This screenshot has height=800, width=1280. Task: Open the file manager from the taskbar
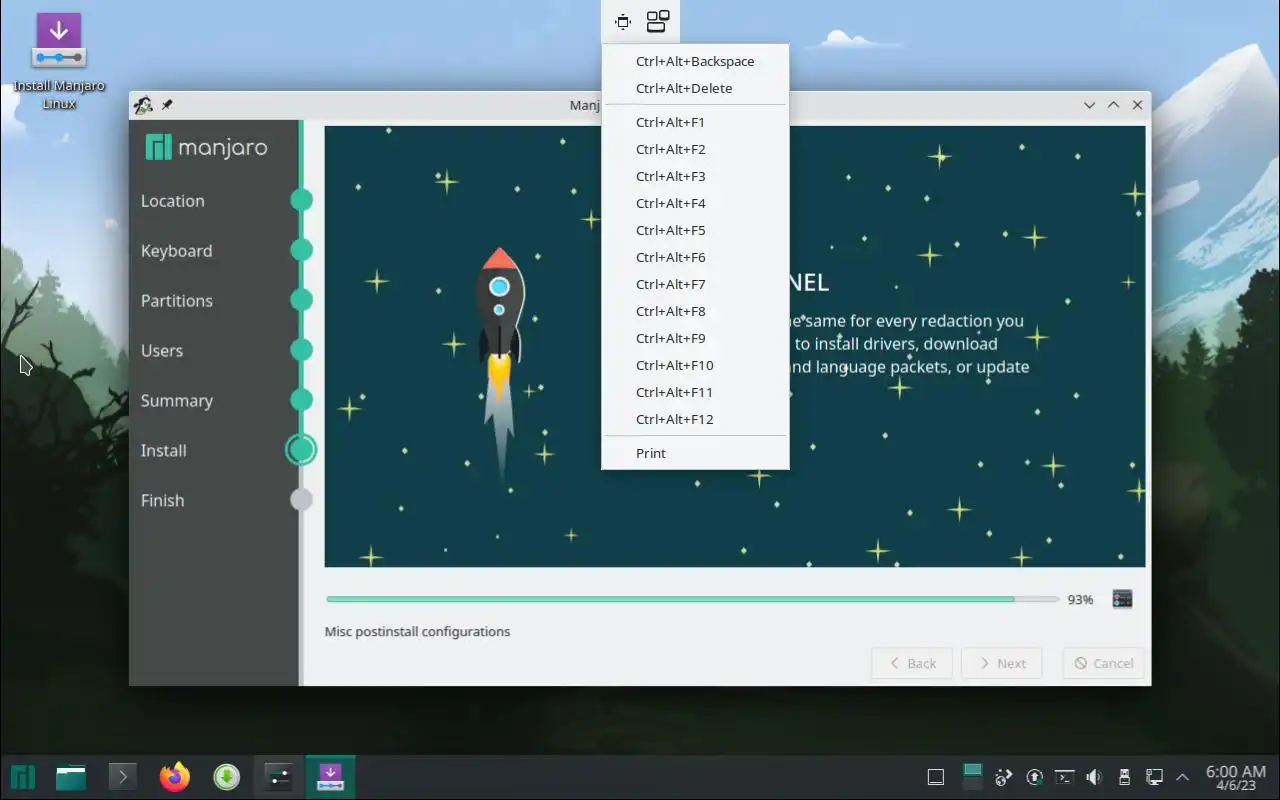click(71, 776)
